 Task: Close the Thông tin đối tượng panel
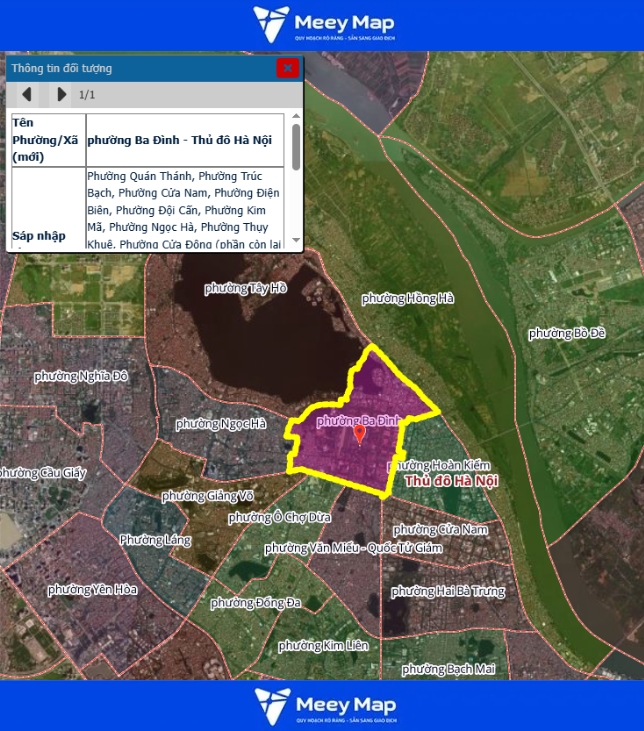click(x=287, y=68)
